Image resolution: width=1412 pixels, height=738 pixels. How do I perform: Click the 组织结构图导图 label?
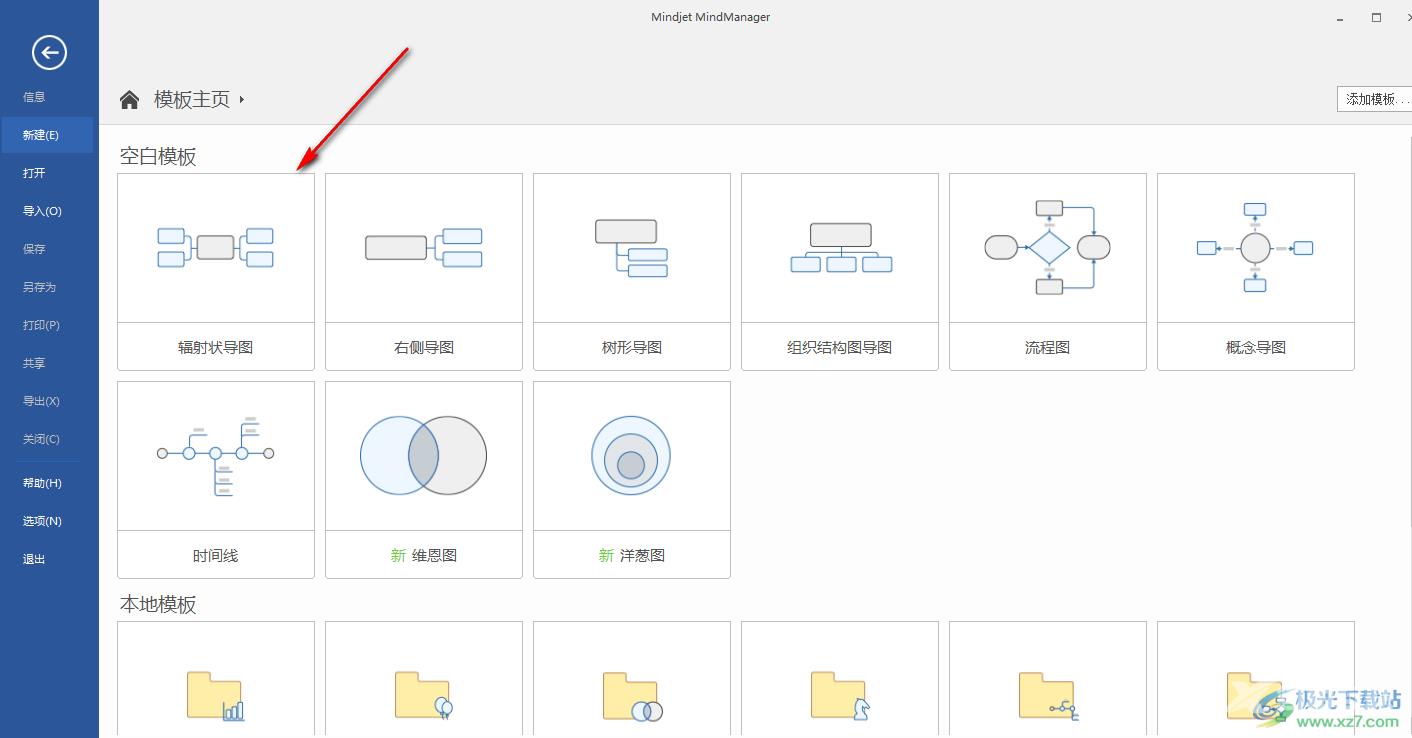tap(840, 347)
